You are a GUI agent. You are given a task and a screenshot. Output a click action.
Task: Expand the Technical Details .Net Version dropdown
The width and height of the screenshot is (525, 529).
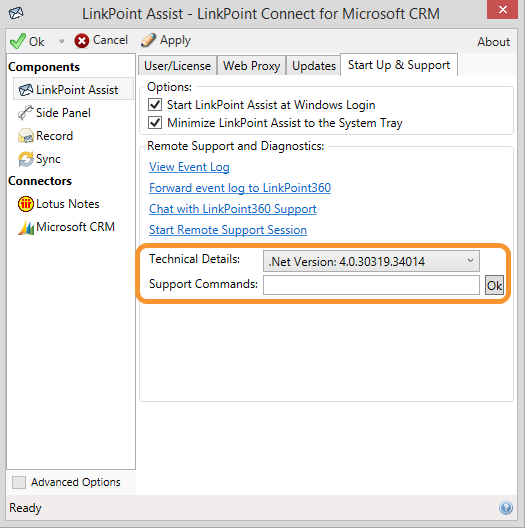pos(371,261)
